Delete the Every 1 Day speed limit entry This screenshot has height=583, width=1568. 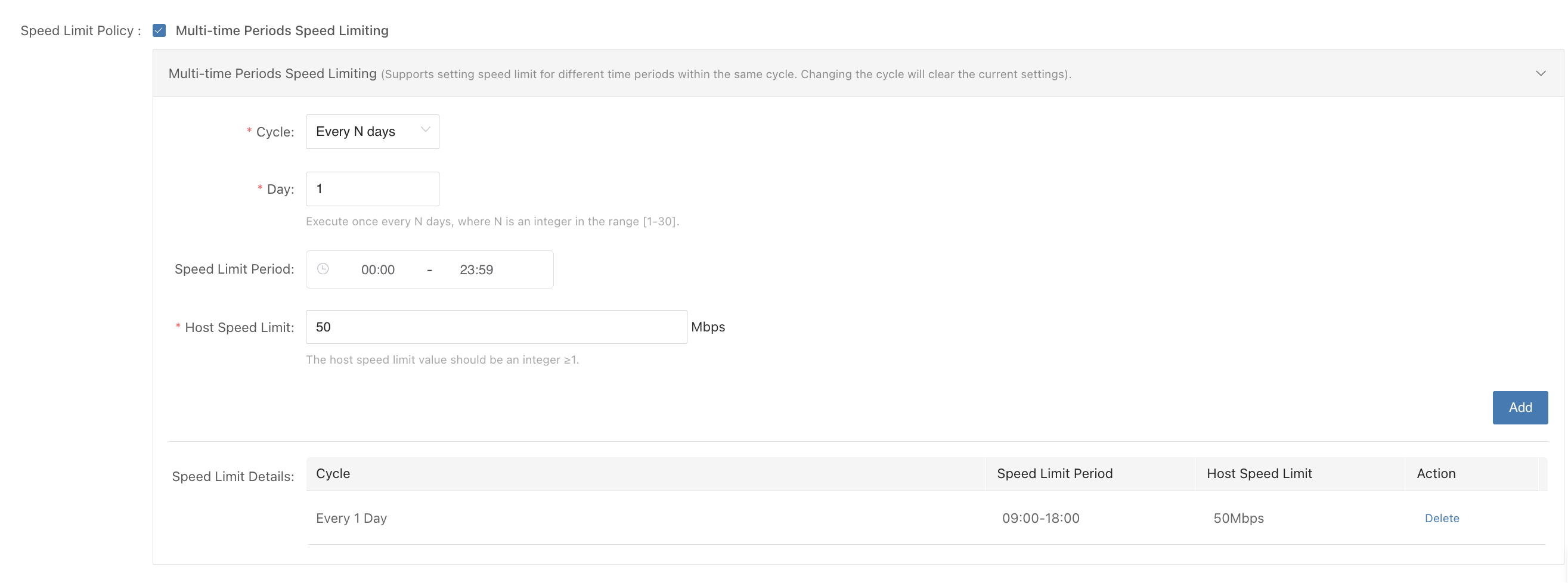[1442, 518]
